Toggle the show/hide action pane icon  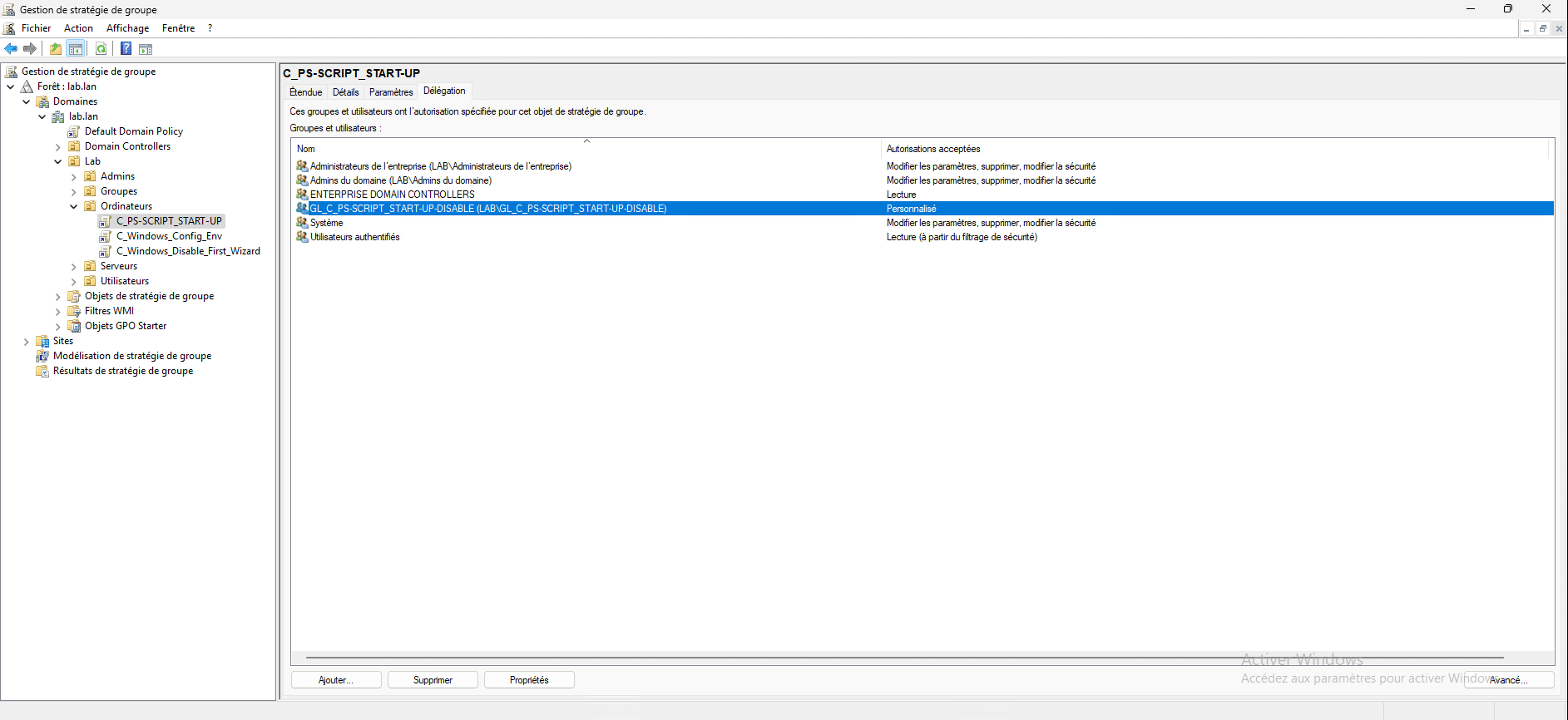[146, 49]
